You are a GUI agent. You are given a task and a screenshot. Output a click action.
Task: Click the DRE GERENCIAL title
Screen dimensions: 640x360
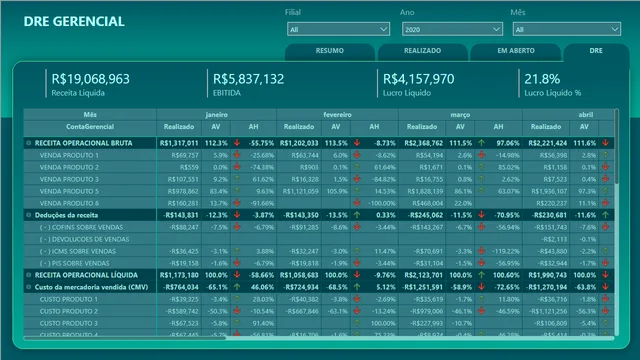click(74, 22)
